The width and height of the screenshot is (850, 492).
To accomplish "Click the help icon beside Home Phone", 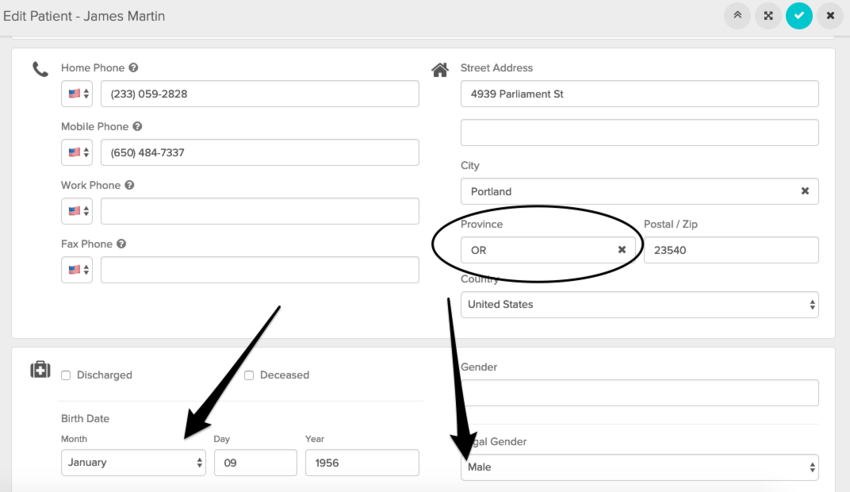I will click(133, 68).
